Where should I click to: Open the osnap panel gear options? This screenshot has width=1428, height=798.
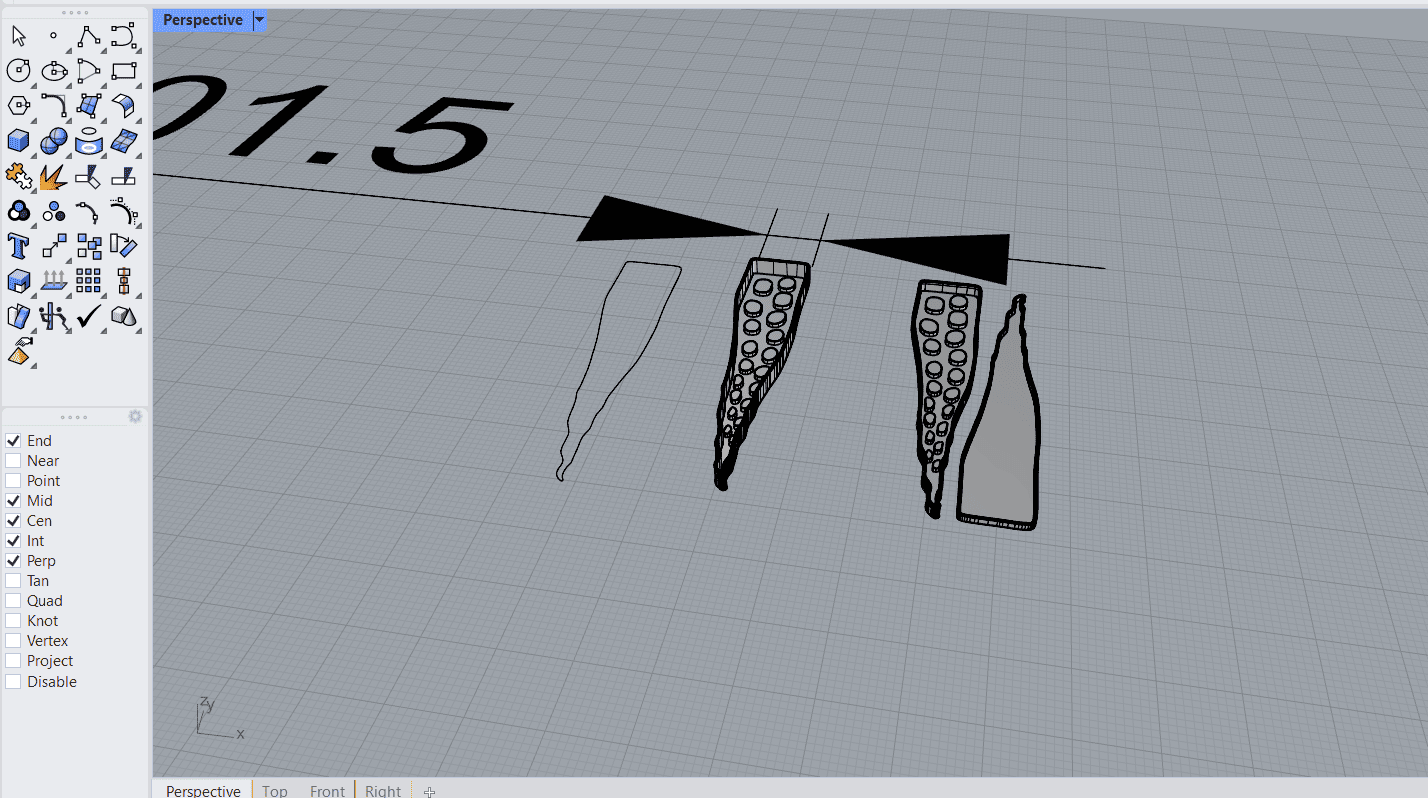point(135,416)
